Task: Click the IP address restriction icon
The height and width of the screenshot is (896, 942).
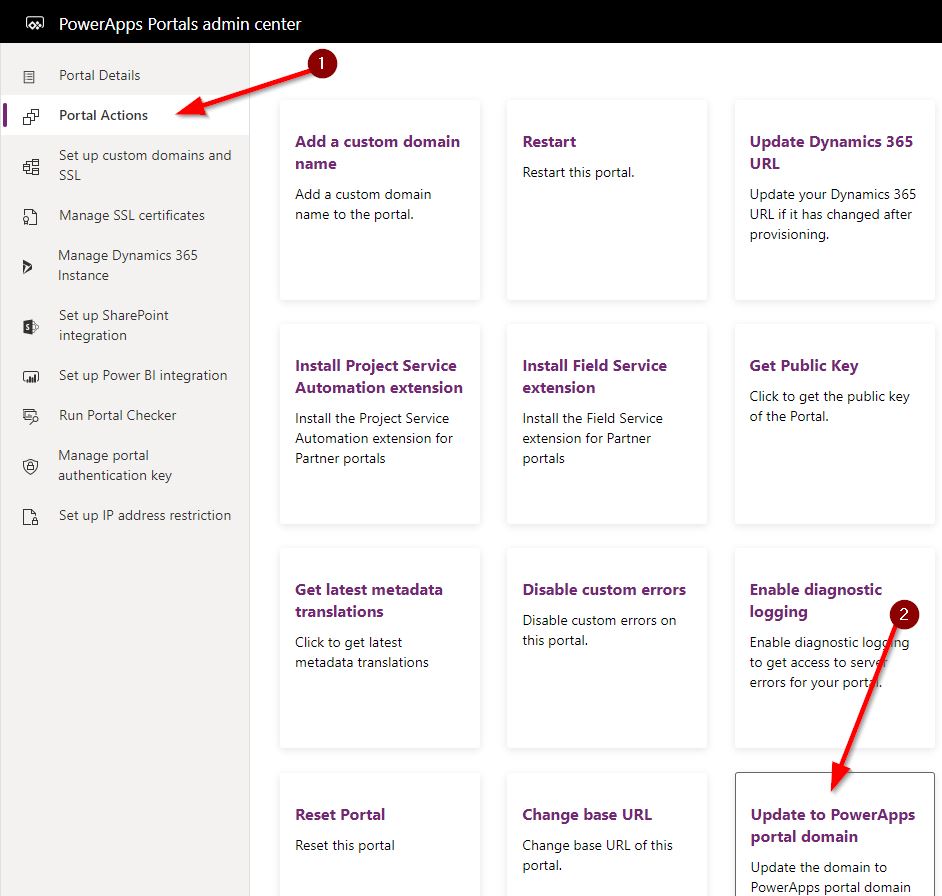Action: point(30,516)
